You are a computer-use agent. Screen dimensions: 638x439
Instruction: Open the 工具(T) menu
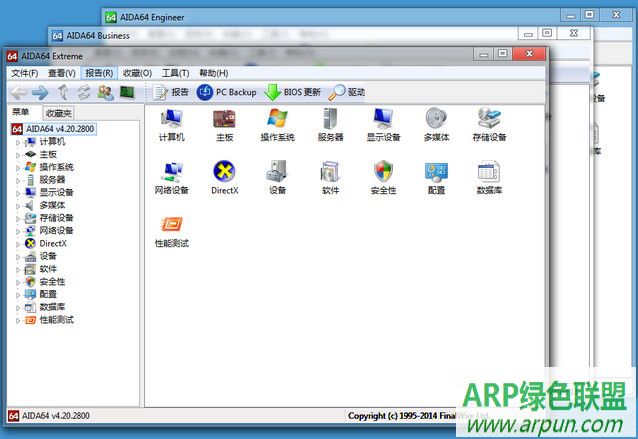pyautogui.click(x=176, y=73)
